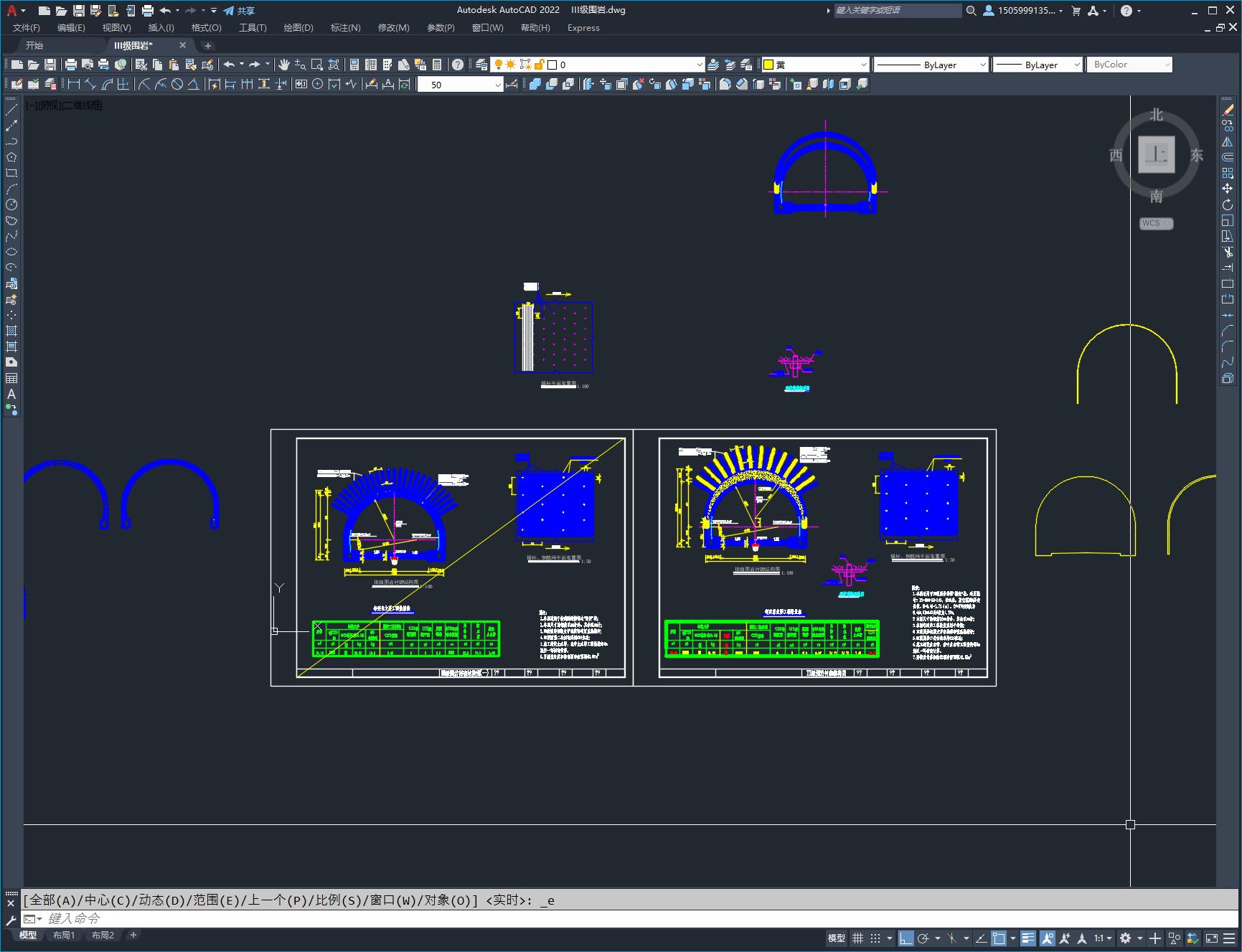Open the ByColor plot style dropdown

tap(1129, 65)
